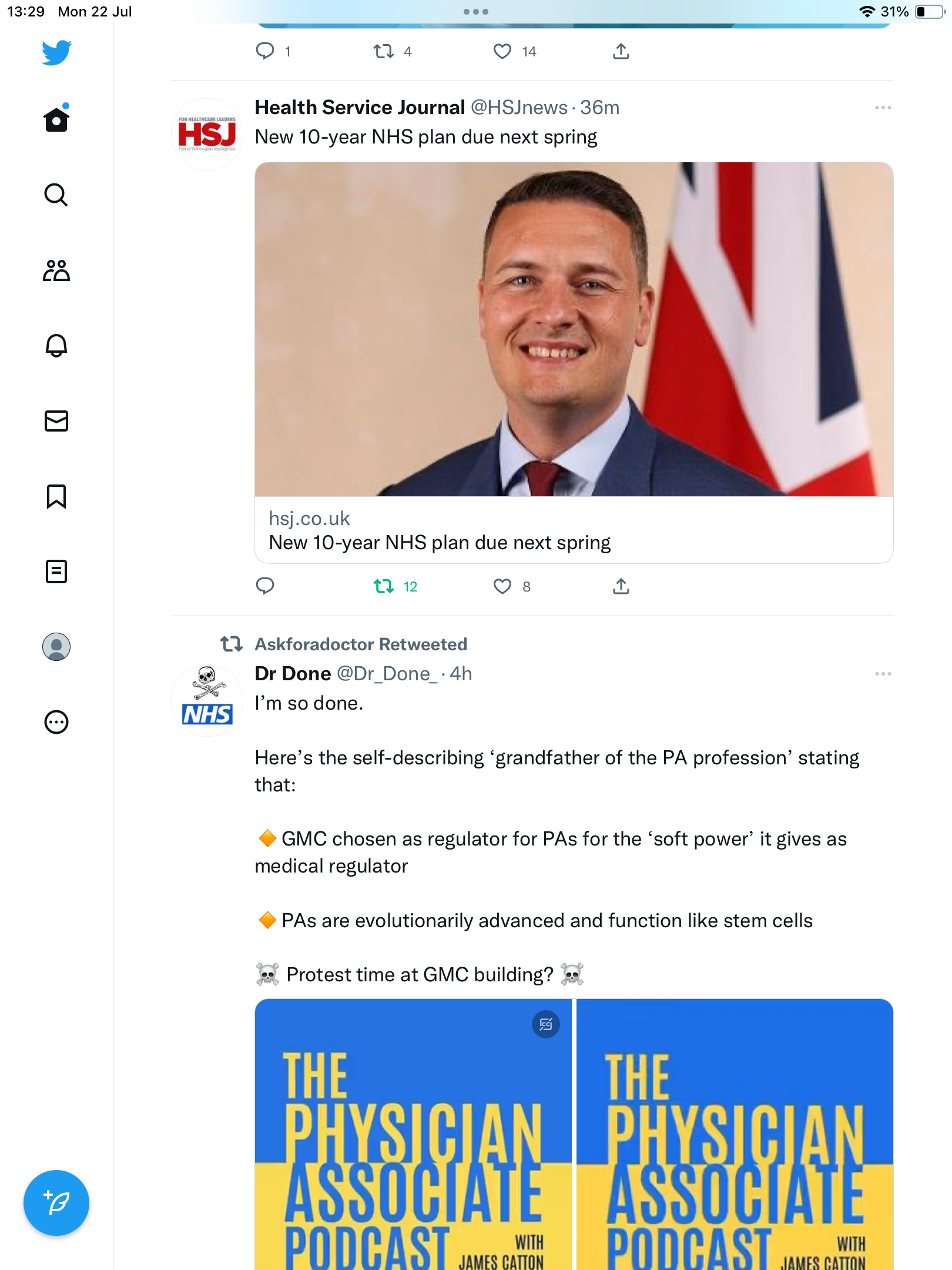This screenshot has width=952, height=1270.
Task: Open Dr Done's profile name
Action: [293, 674]
